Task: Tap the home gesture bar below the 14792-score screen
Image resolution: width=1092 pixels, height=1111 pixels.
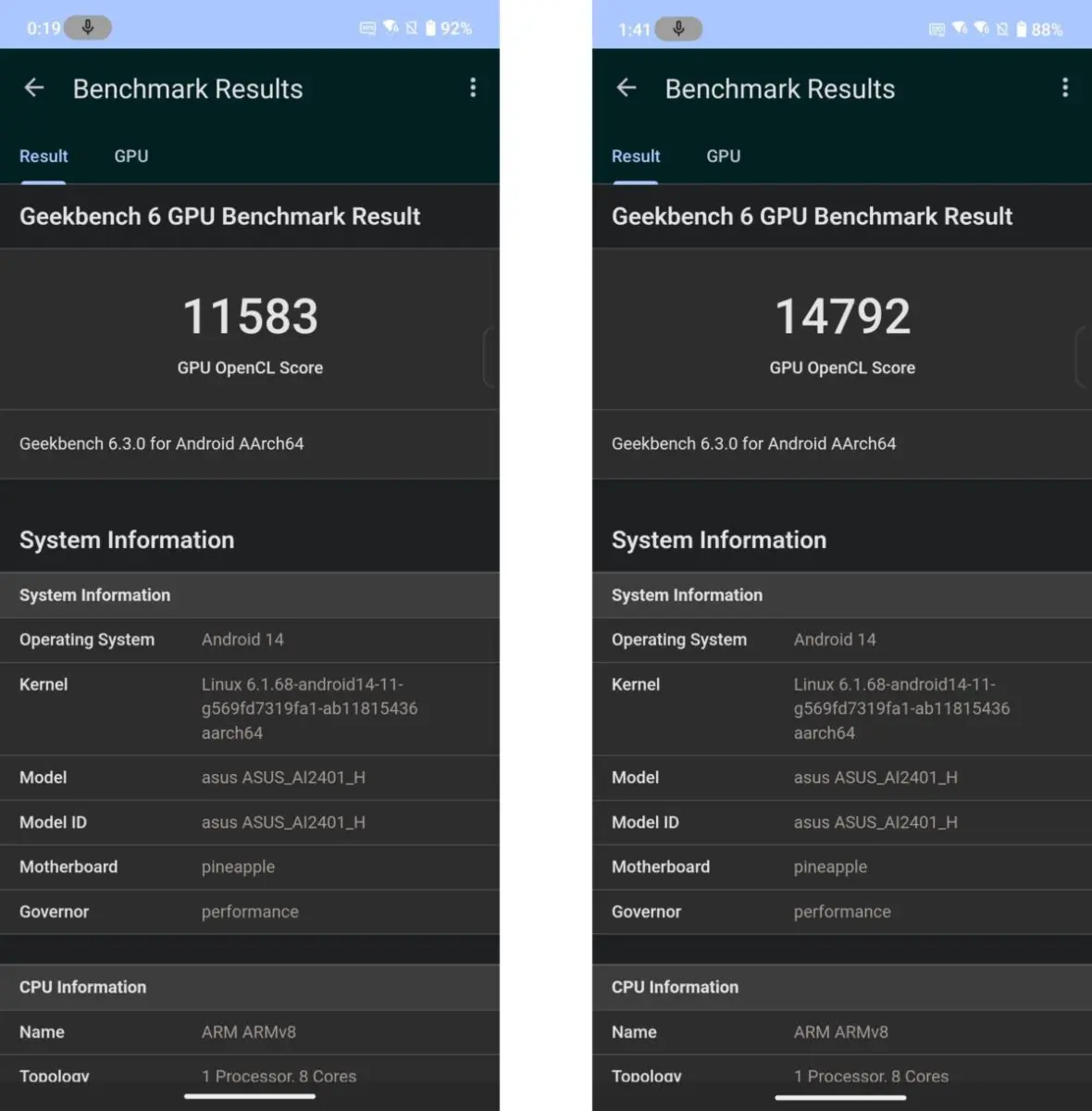Action: pos(841,1097)
